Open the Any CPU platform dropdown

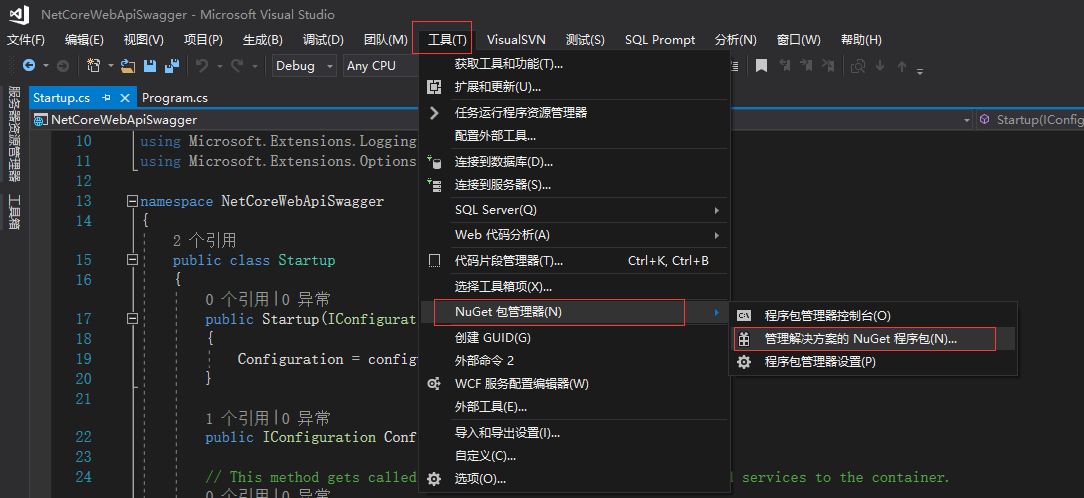tap(382, 66)
